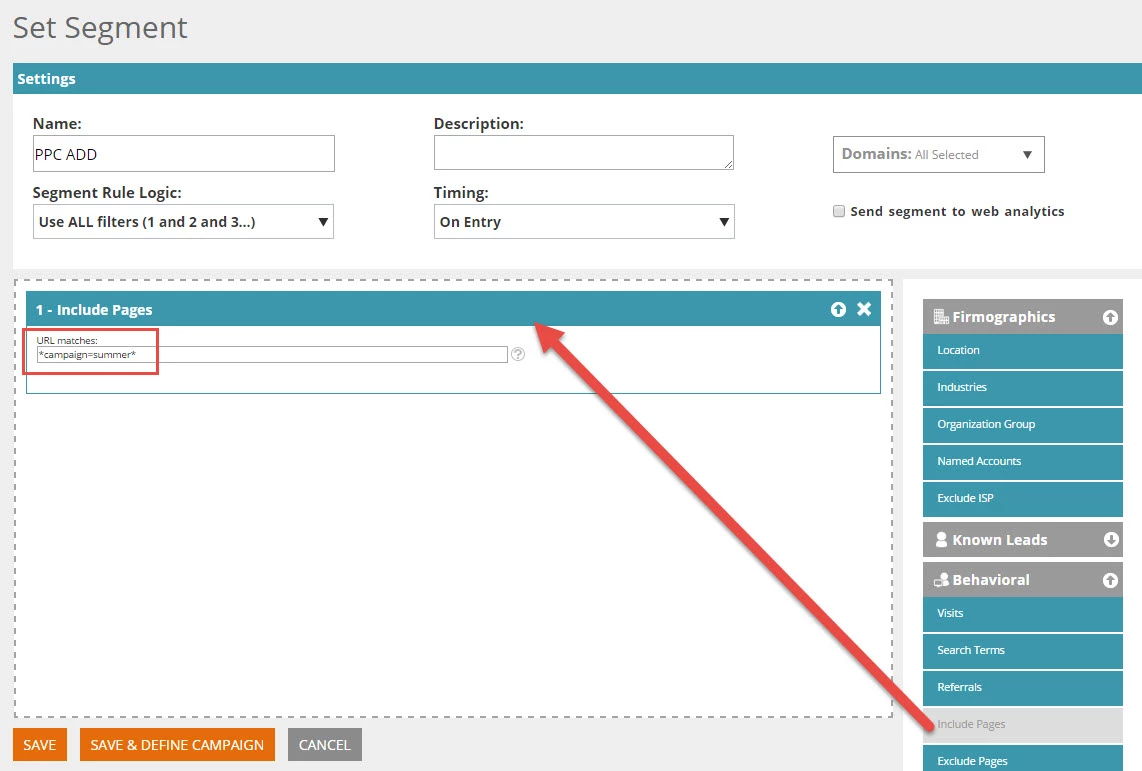This screenshot has width=1142, height=771.
Task: Click the Name field containing PPC ADD
Action: click(184, 154)
